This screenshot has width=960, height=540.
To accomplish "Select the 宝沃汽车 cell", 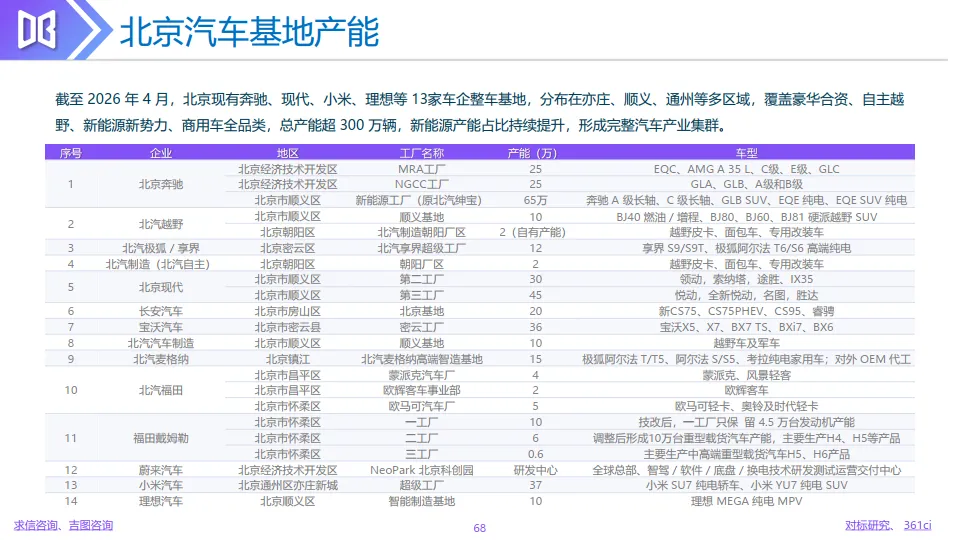I will pyautogui.click(x=160, y=327).
